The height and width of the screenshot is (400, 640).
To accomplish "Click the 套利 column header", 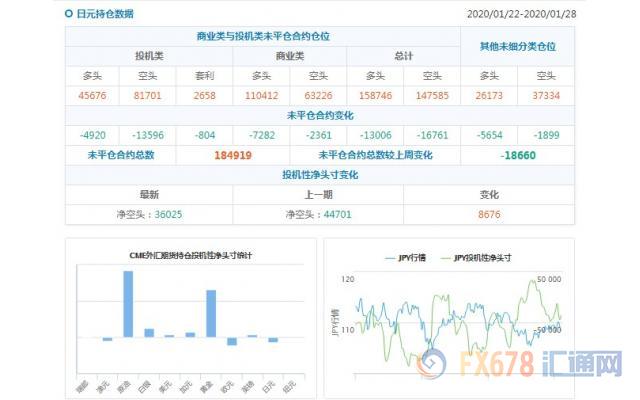I will pos(204,76).
